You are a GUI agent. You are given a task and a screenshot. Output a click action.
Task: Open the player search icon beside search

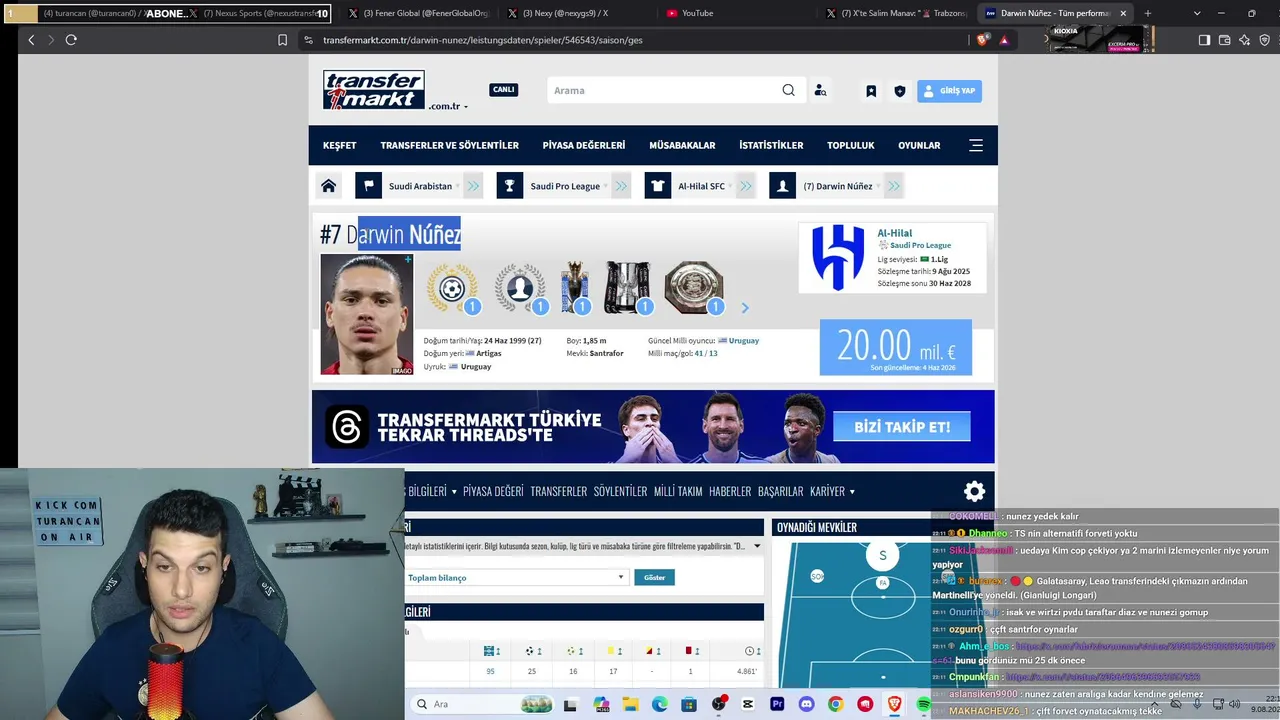(x=821, y=90)
